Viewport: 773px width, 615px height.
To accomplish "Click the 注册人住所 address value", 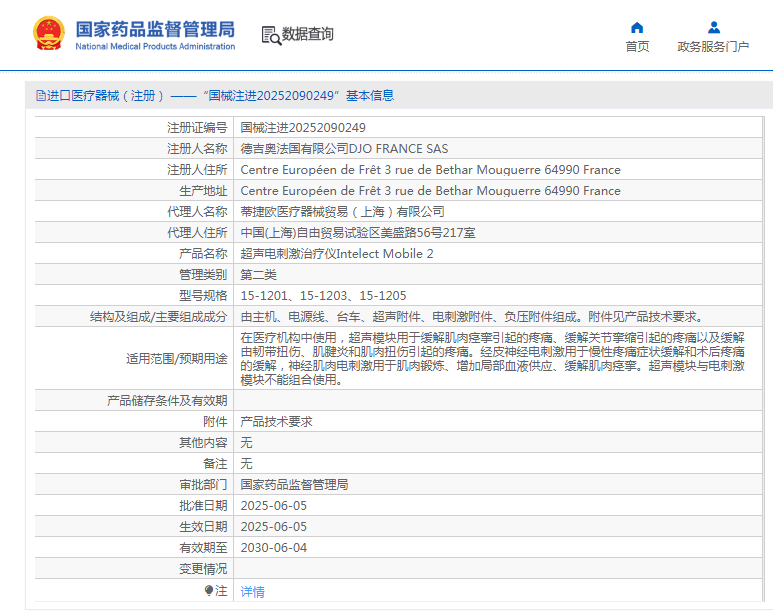I will [x=430, y=170].
